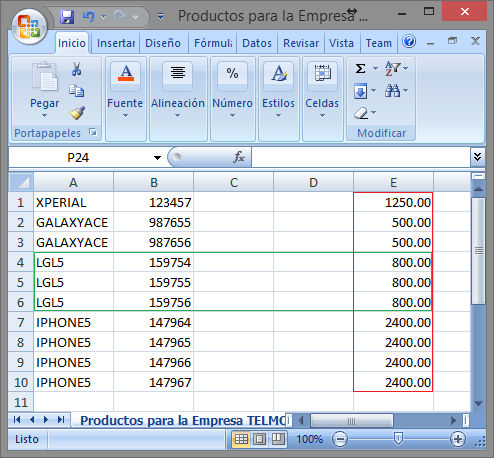
Task: Go to the previous sheet tab
Action: tap(32, 420)
